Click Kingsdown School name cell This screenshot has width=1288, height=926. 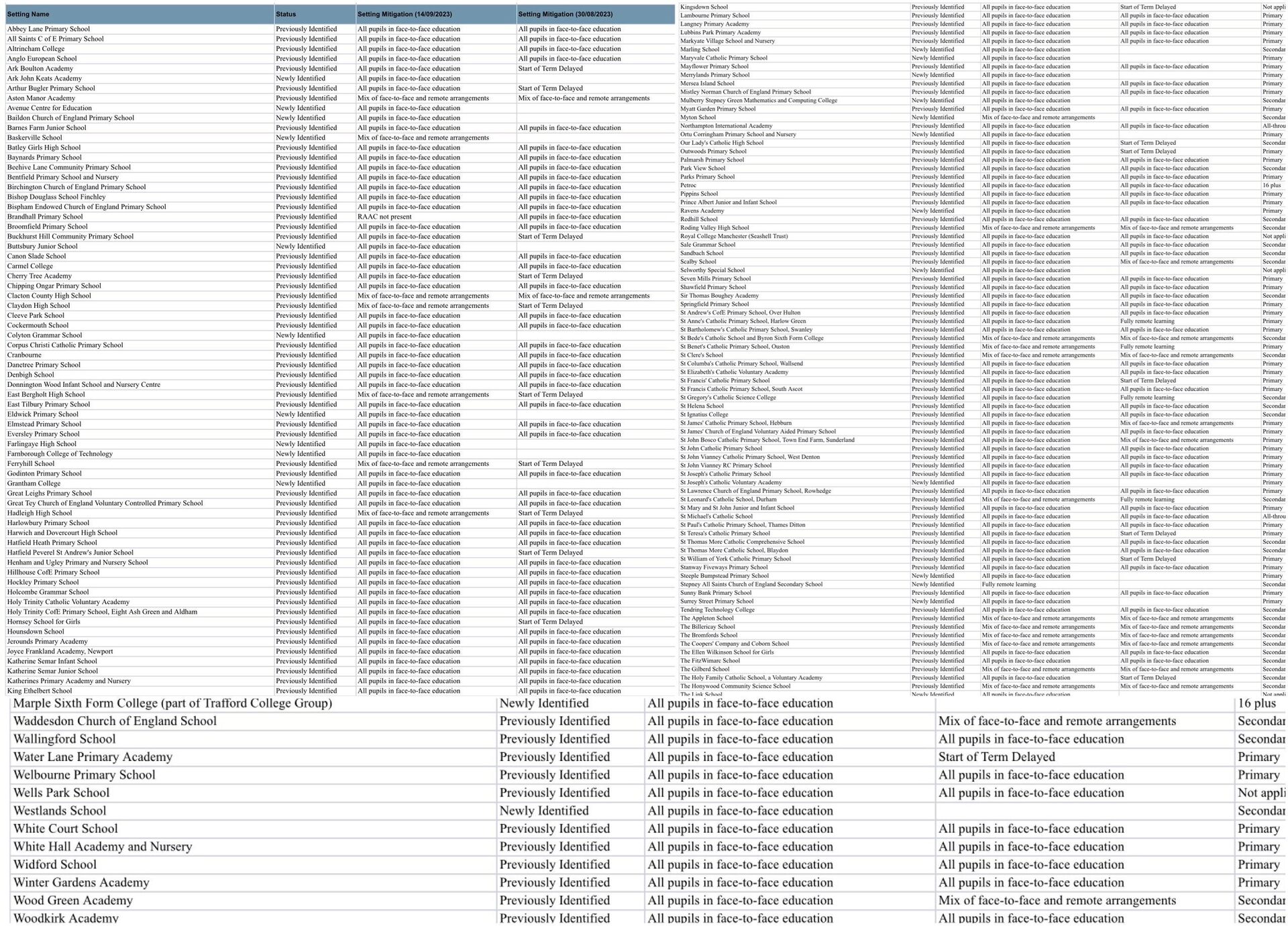point(704,7)
